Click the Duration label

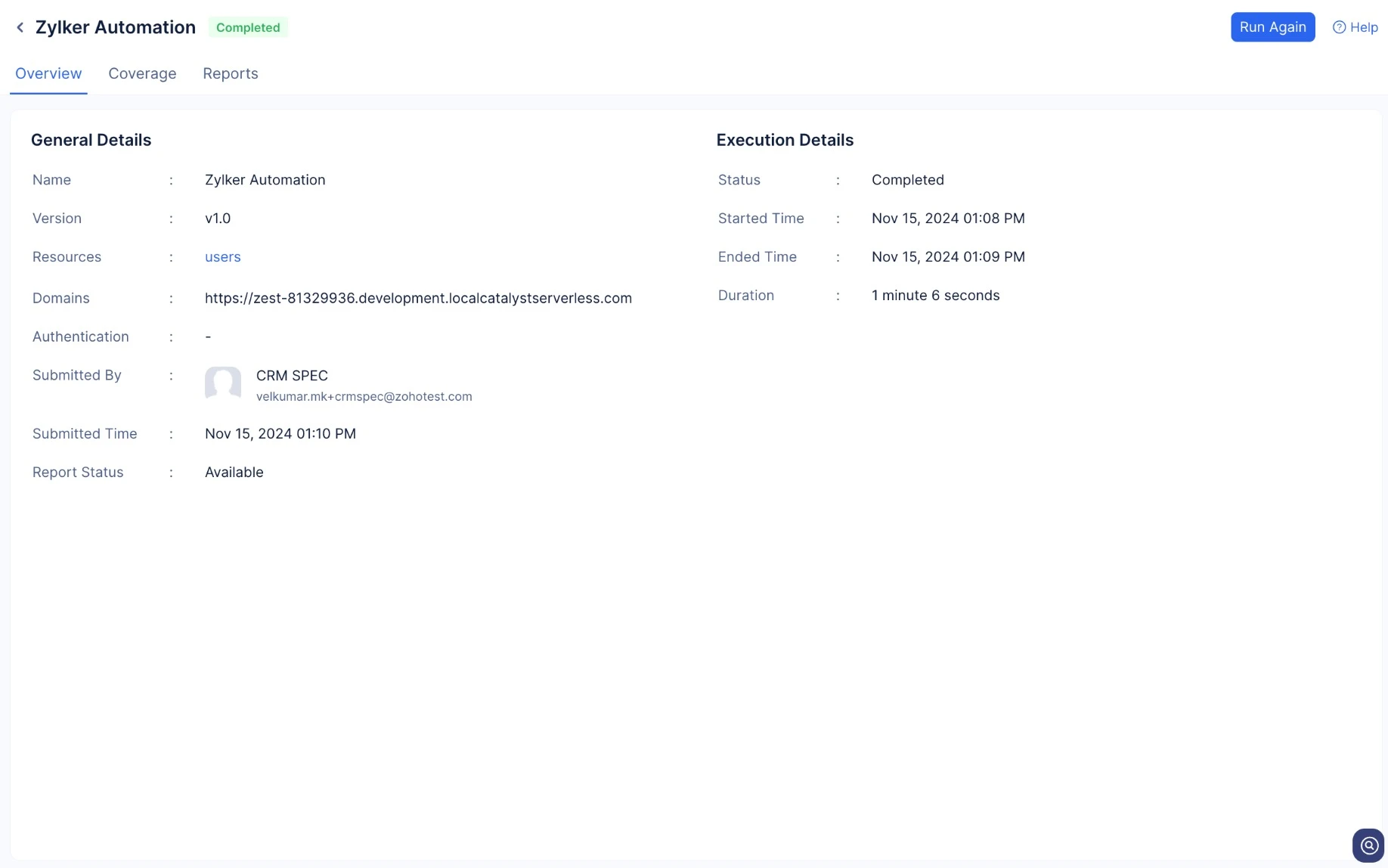click(746, 296)
